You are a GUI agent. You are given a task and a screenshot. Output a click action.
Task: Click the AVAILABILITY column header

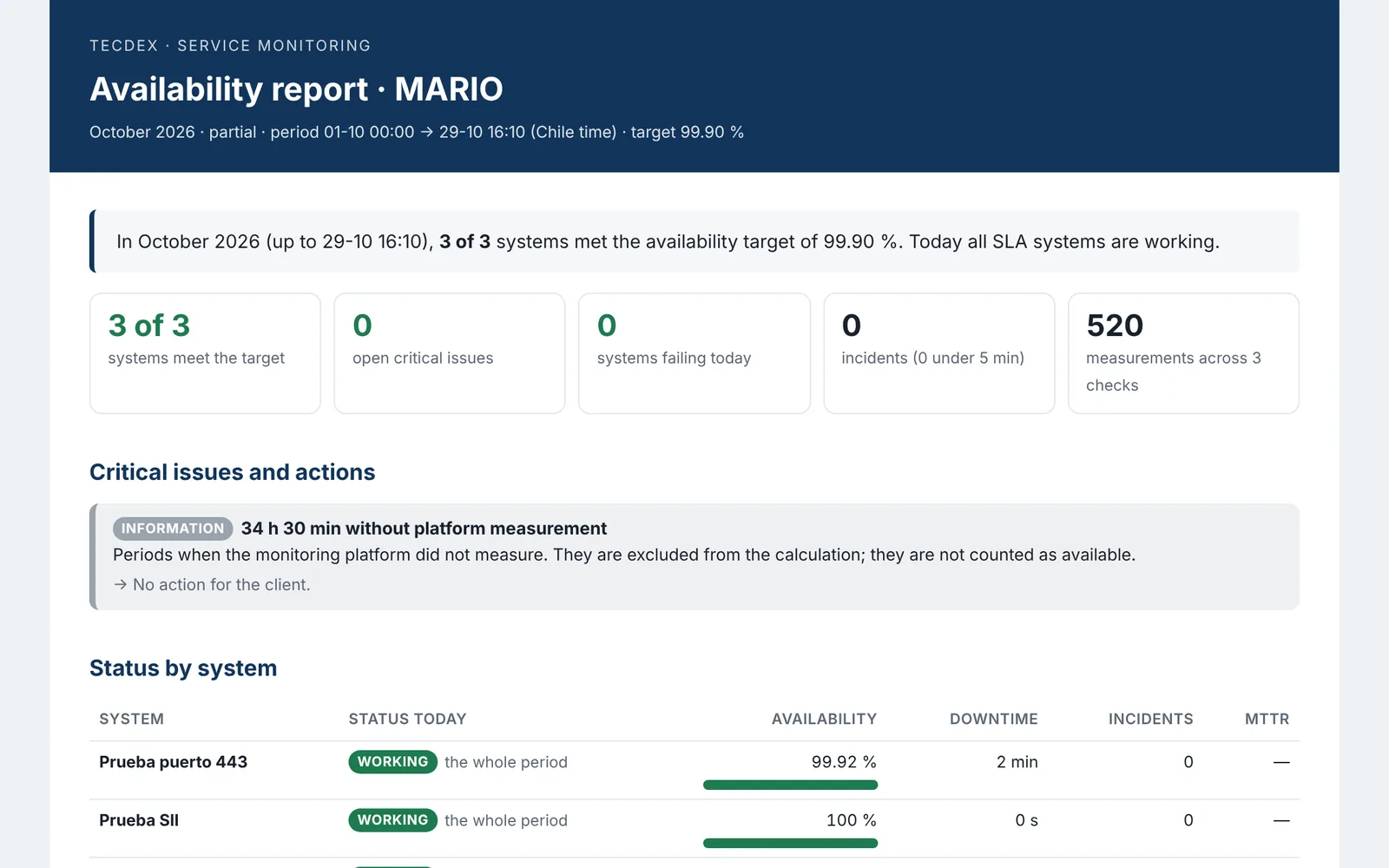click(824, 719)
